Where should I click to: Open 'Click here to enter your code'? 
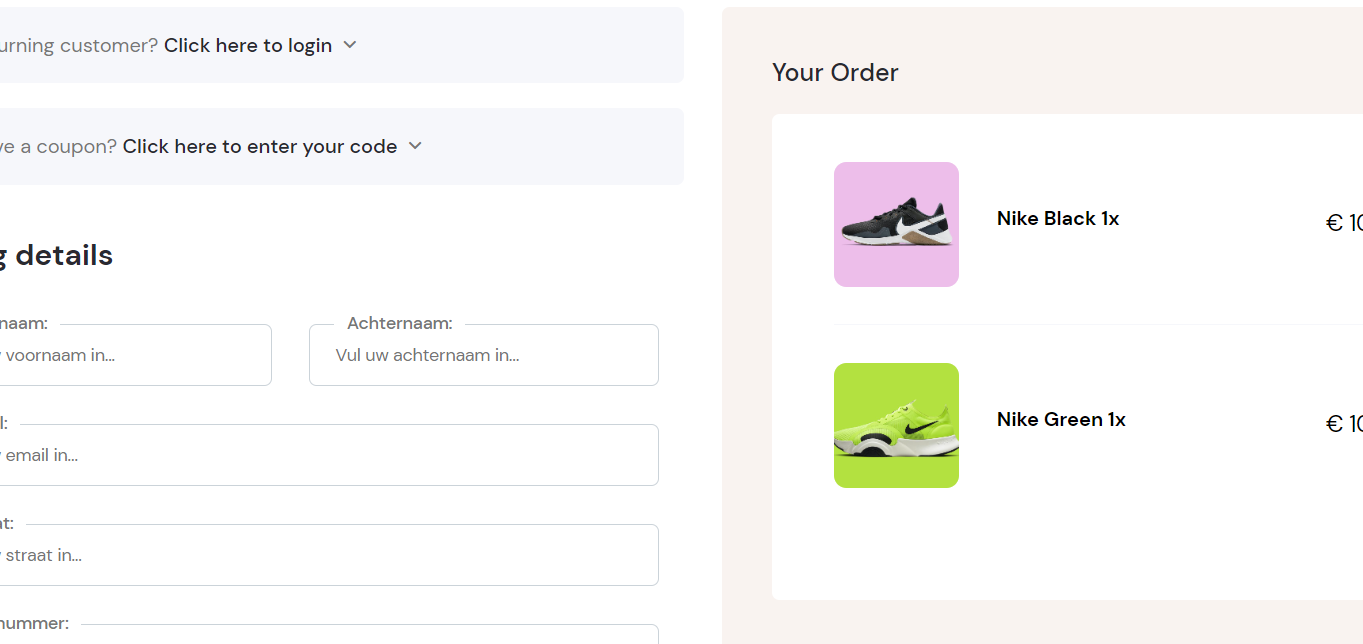coord(259,146)
